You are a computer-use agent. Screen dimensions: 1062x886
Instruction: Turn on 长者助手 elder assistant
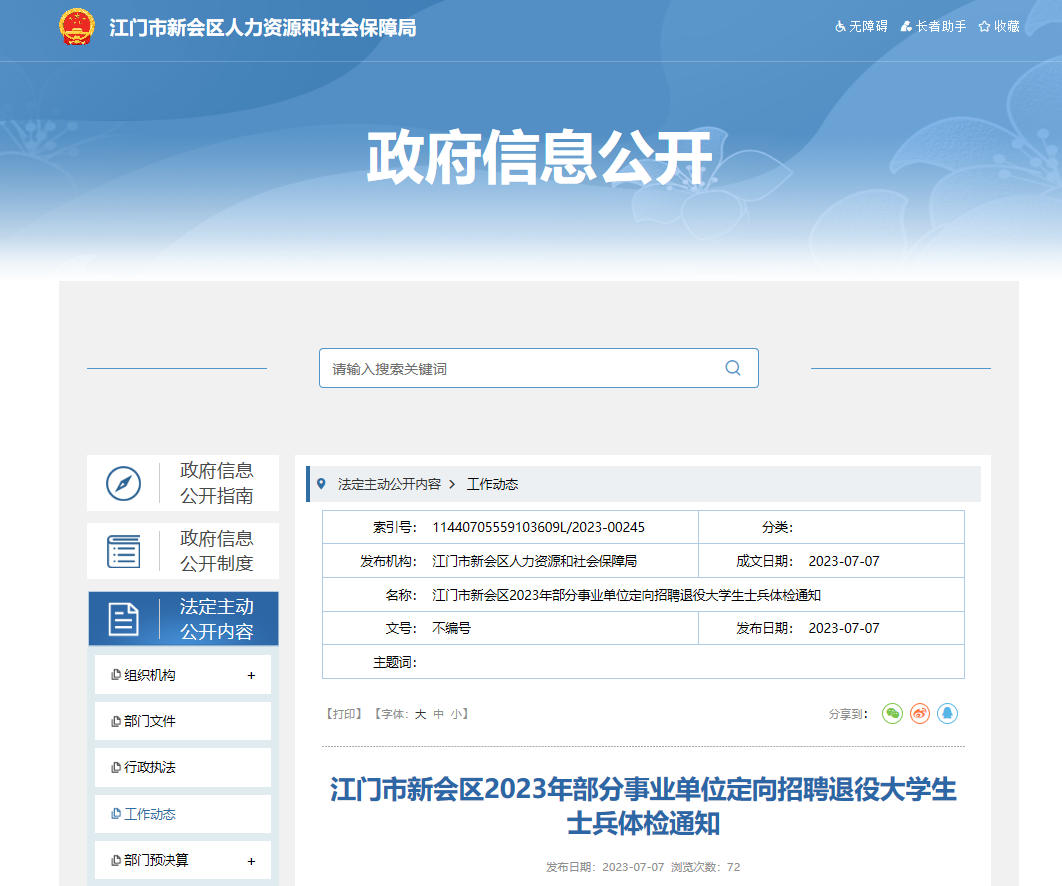point(933,27)
